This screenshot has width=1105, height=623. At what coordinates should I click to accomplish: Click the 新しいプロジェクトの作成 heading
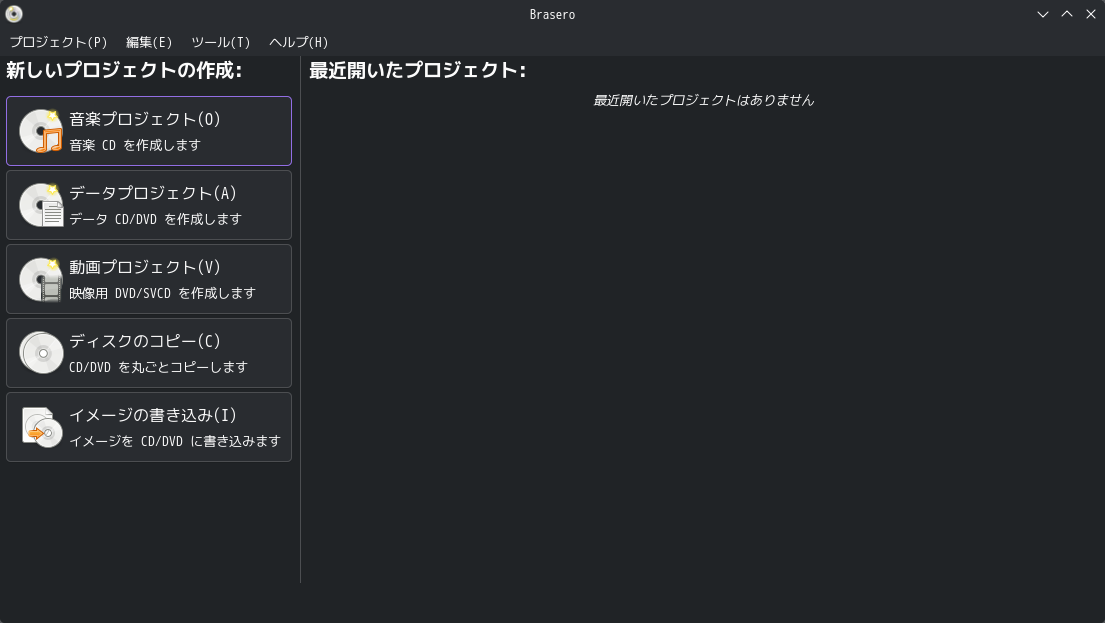(124, 71)
